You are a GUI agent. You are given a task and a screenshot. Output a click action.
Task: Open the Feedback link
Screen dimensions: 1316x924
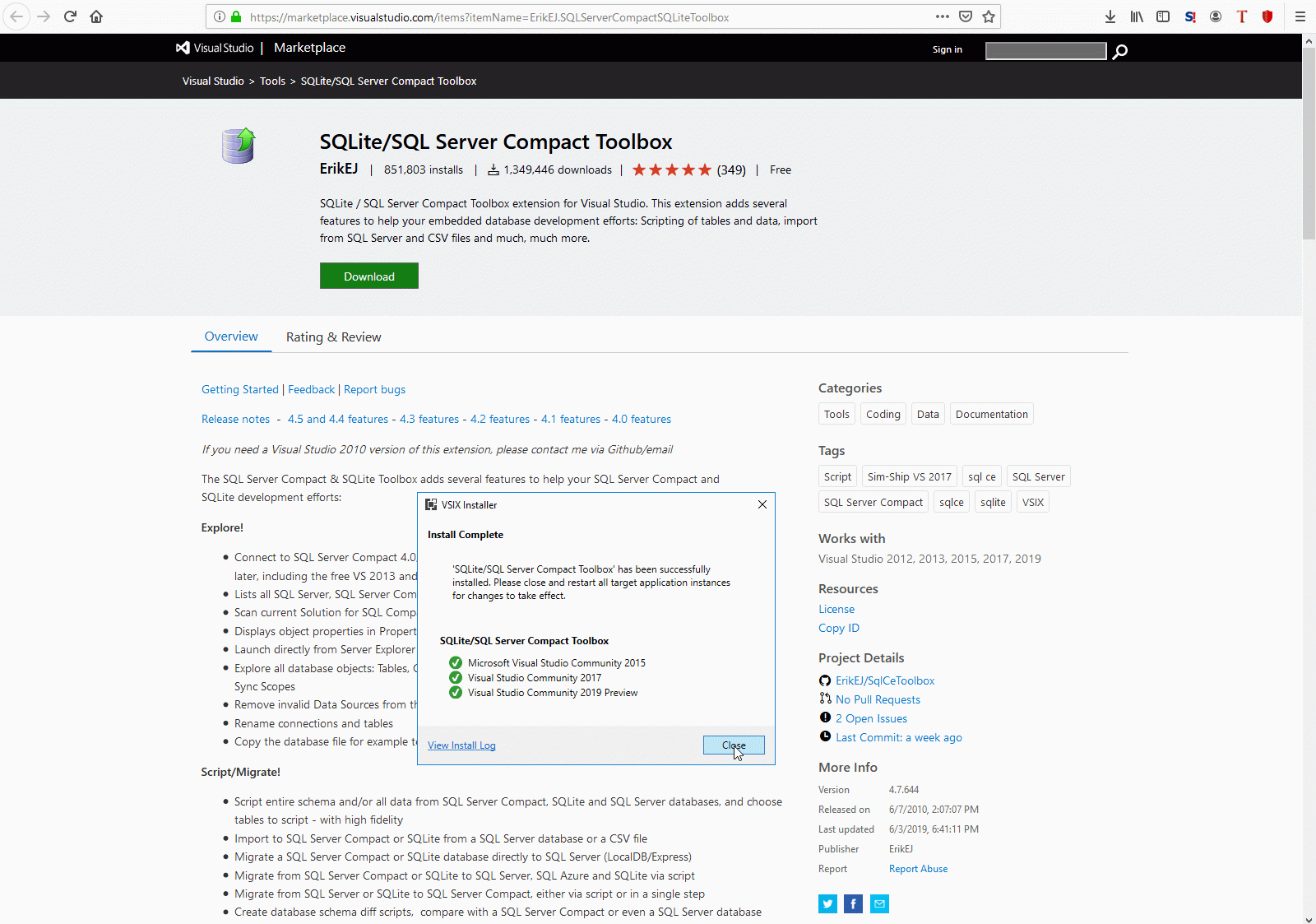pos(311,389)
